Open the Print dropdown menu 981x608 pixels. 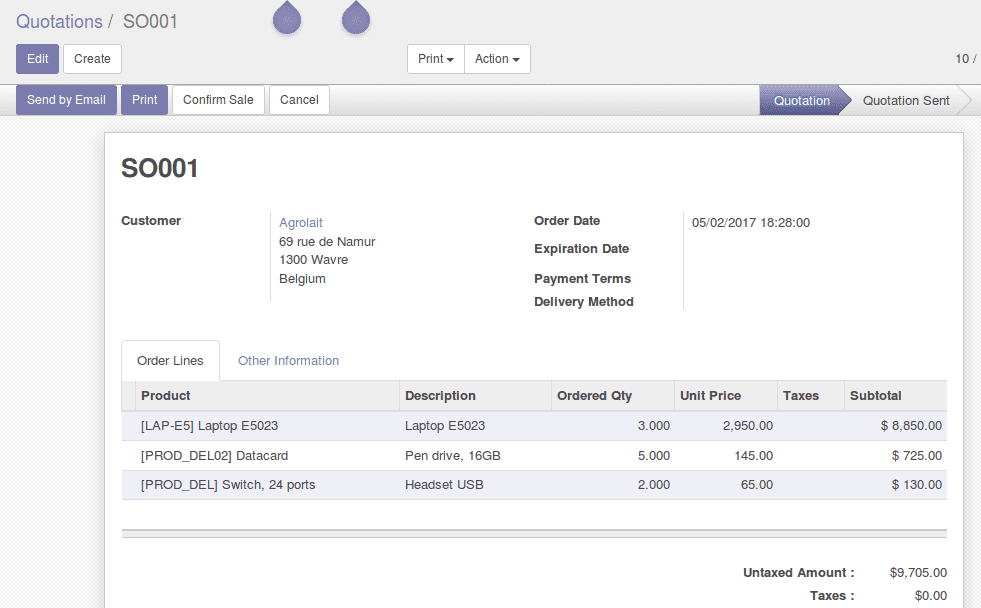(x=434, y=59)
